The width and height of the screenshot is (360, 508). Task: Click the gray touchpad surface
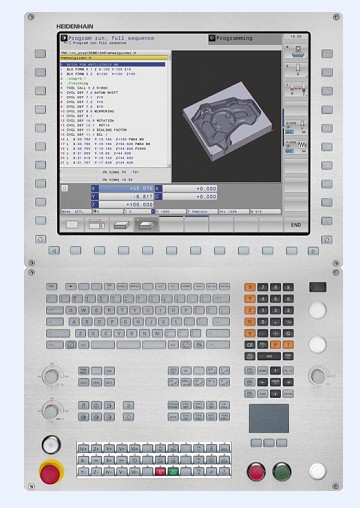click(x=269, y=418)
